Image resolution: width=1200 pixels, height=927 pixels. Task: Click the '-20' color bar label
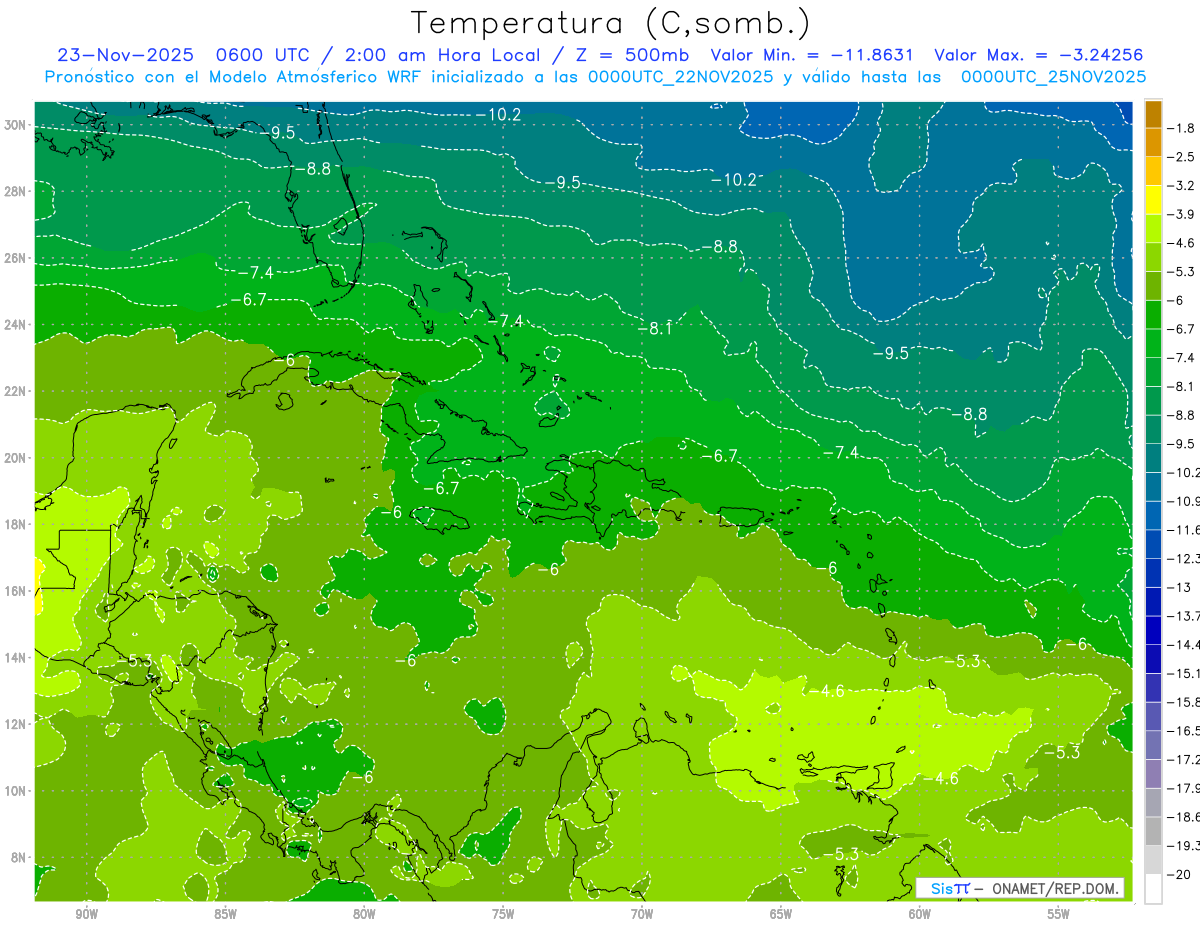[1178, 875]
